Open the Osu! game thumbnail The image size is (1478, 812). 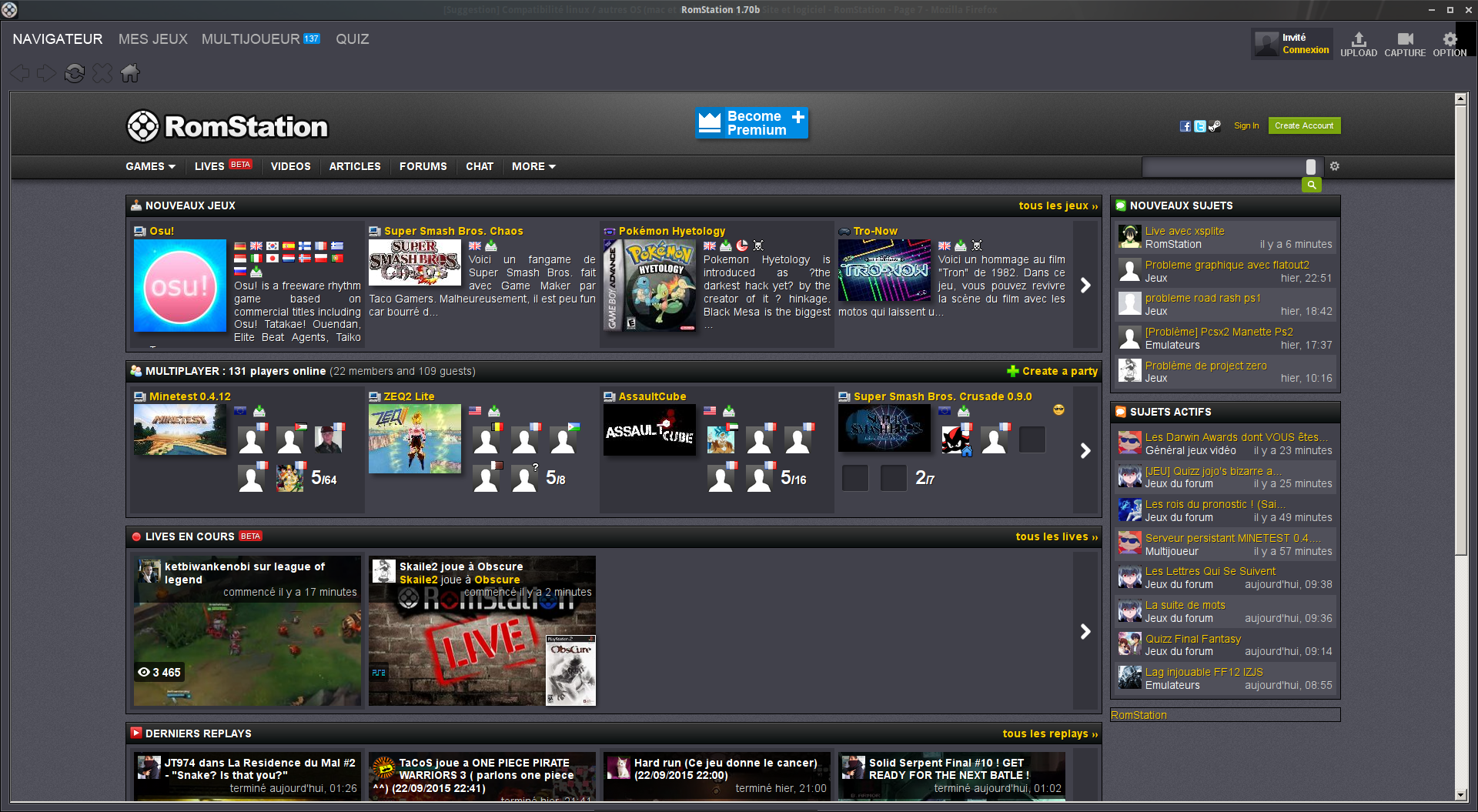(180, 286)
